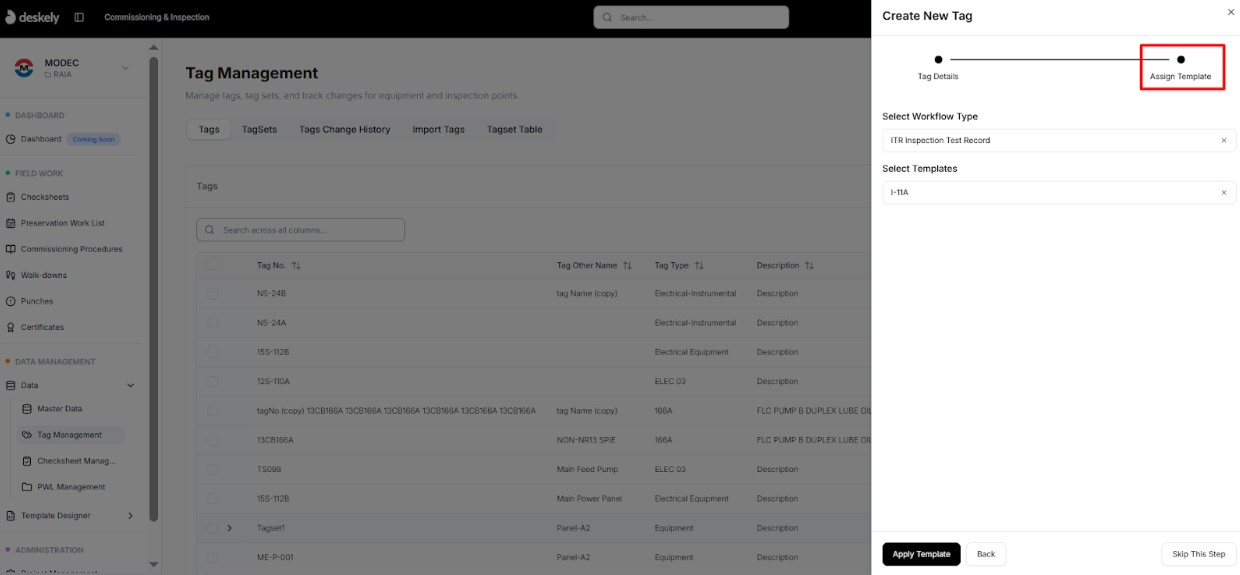The height and width of the screenshot is (575, 1240).
Task: Open the Select Workflow Type dropdown
Action: [x=1059, y=141]
